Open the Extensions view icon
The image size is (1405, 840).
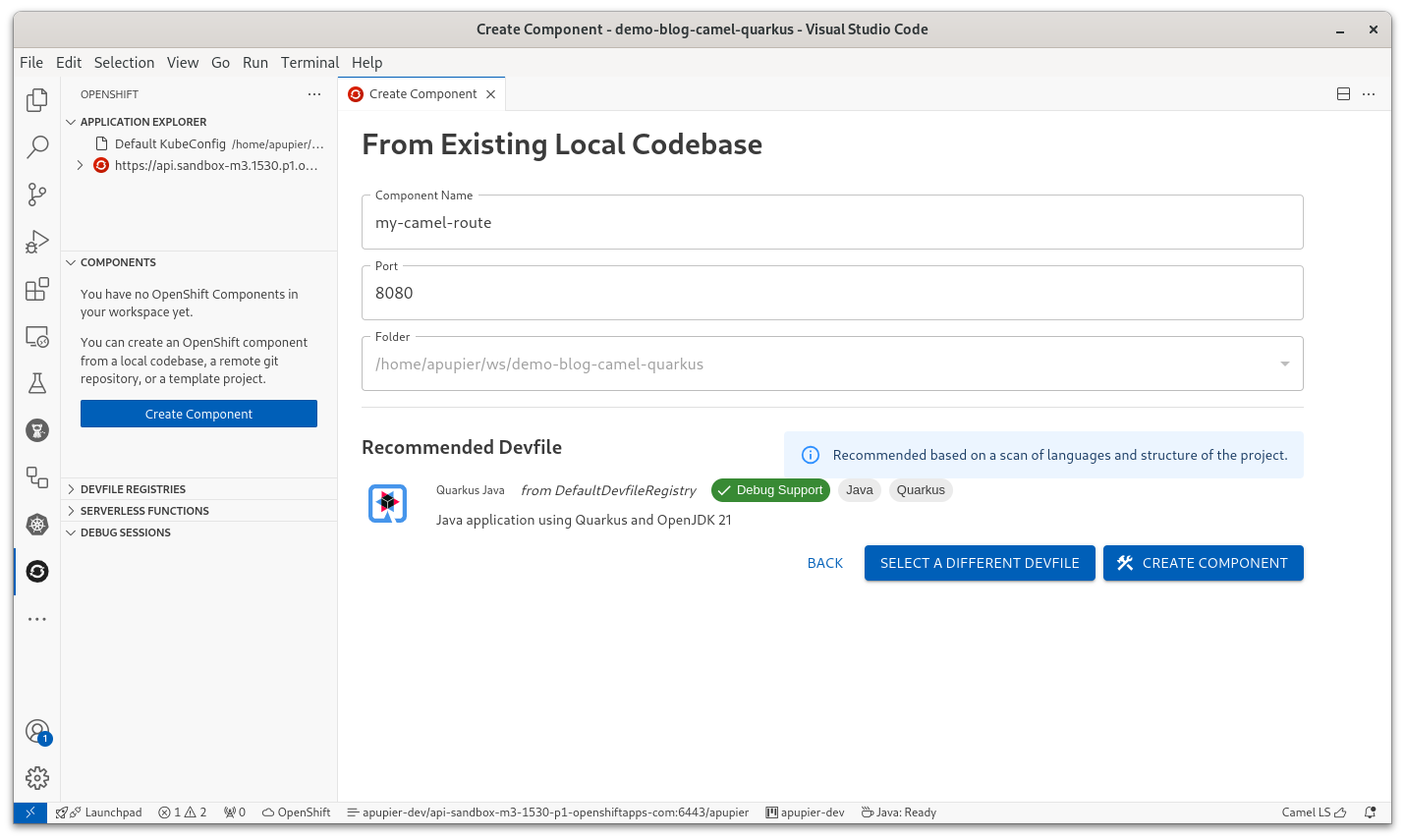37,289
